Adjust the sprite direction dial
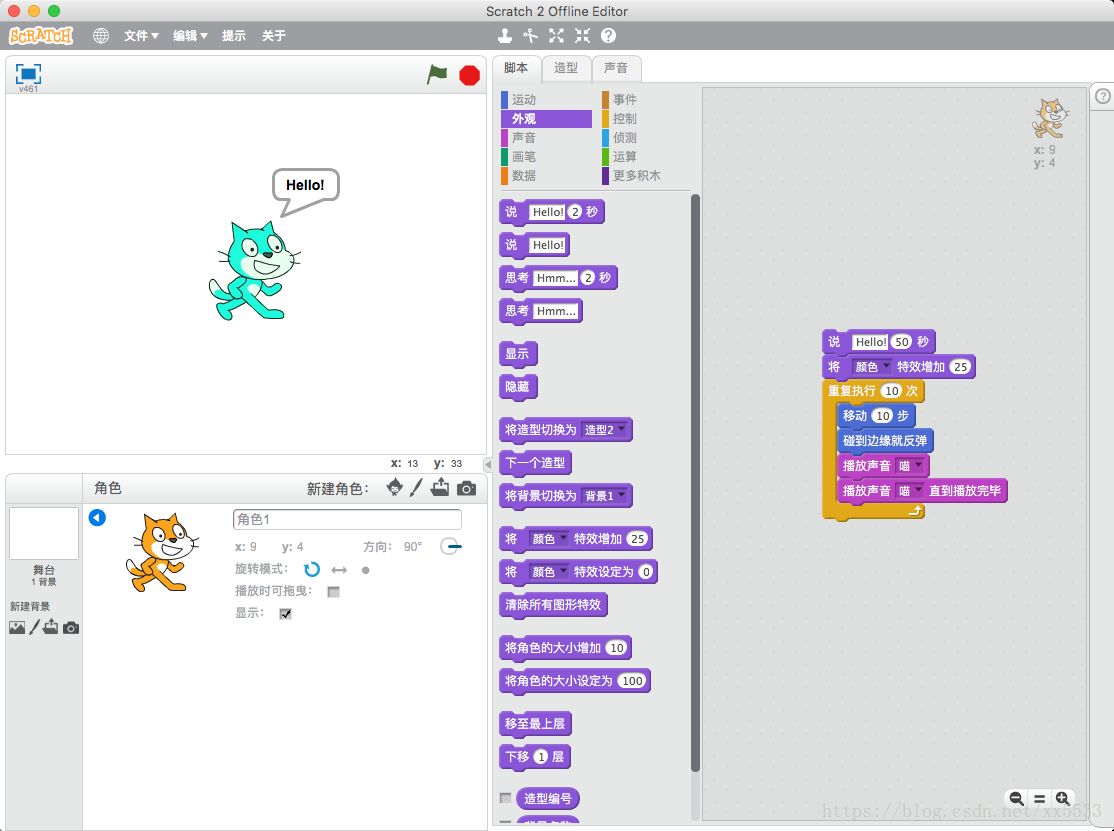The width and height of the screenshot is (1114, 831). 451,546
